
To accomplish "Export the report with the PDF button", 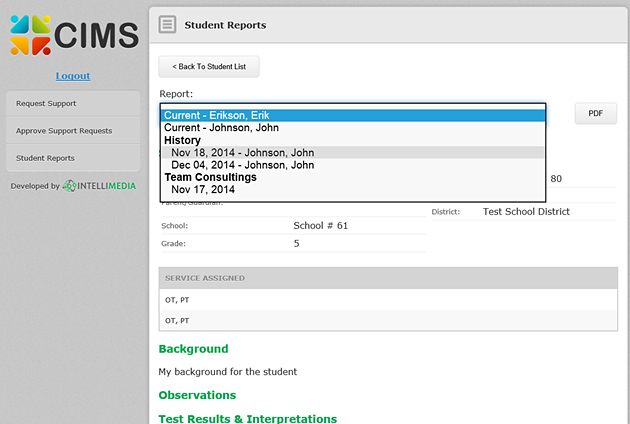I will click(x=595, y=114).
